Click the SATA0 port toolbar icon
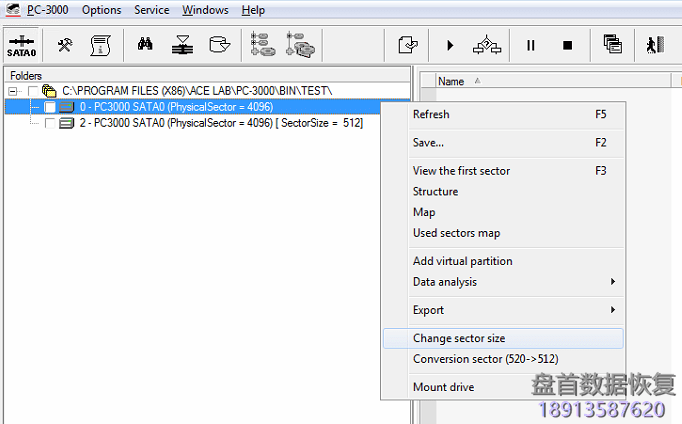Viewport: 682px width, 424px height. click(x=21, y=45)
